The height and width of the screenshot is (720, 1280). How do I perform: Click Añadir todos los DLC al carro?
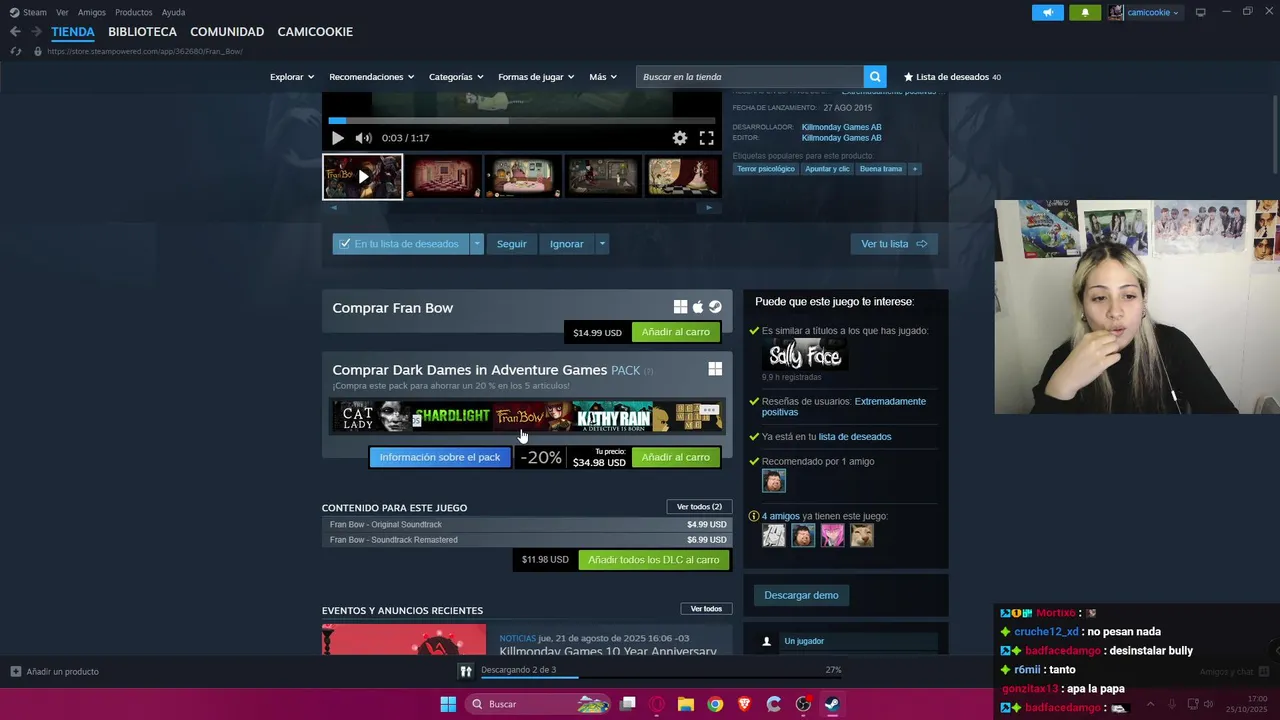click(653, 560)
